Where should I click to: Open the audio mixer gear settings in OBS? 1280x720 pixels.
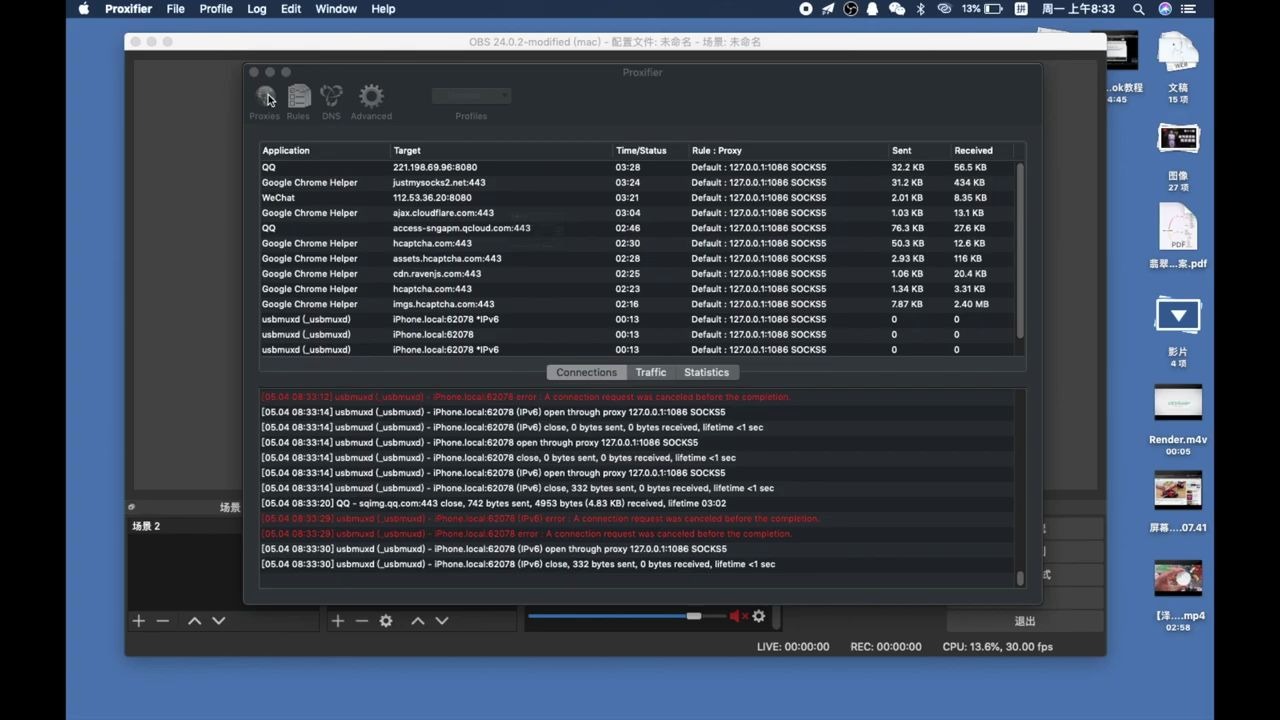759,616
